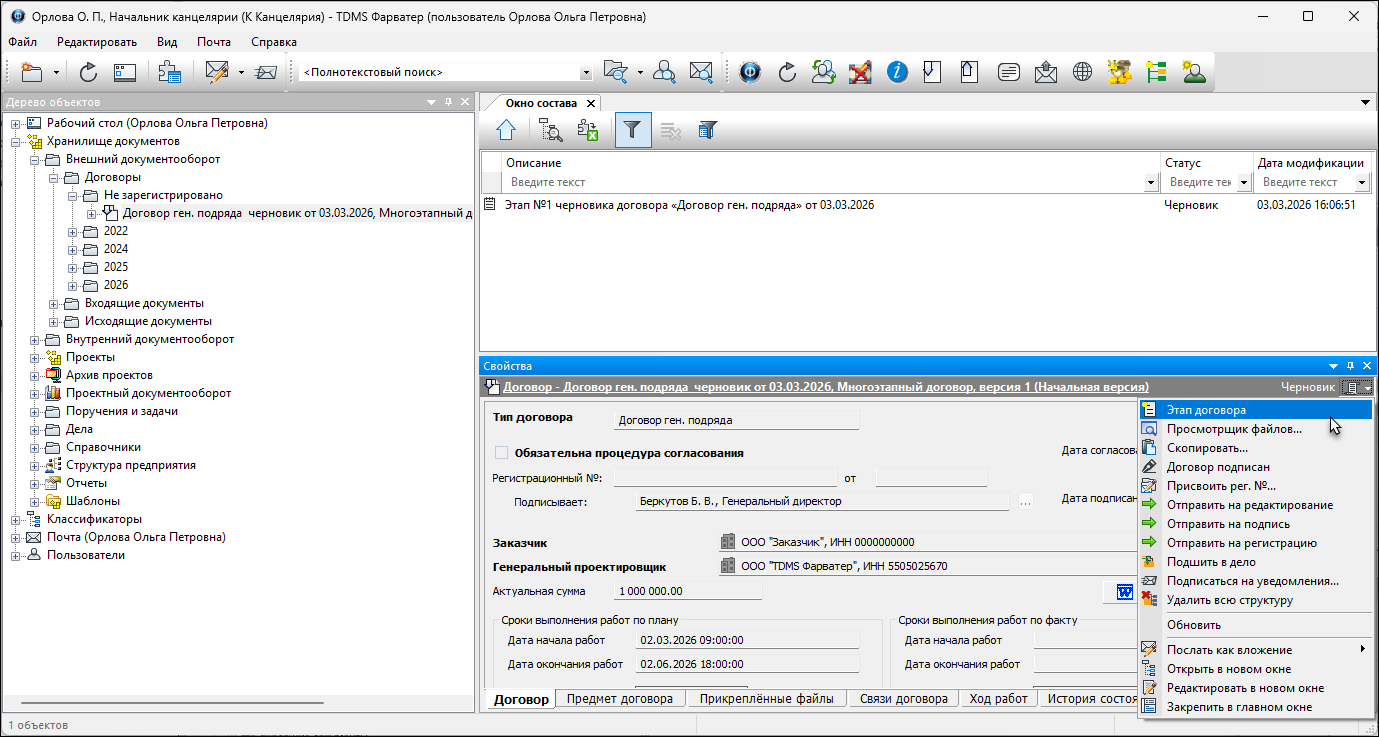This screenshot has height=737, width=1379.
Task: Switch to the Предмет договора tab
Action: pyautogui.click(x=620, y=699)
